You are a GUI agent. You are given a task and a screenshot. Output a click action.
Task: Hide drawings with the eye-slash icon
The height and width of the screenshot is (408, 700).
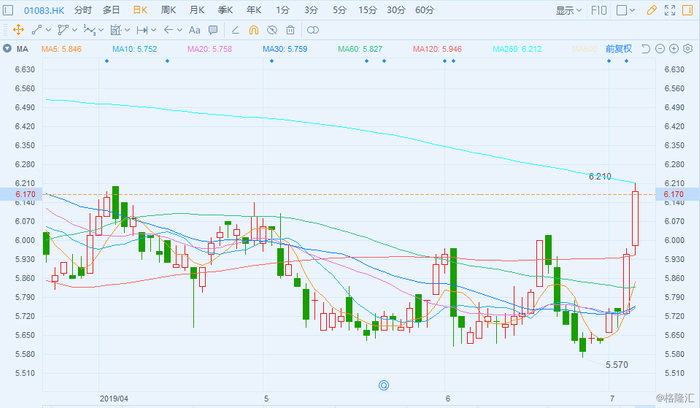[x=272, y=30]
